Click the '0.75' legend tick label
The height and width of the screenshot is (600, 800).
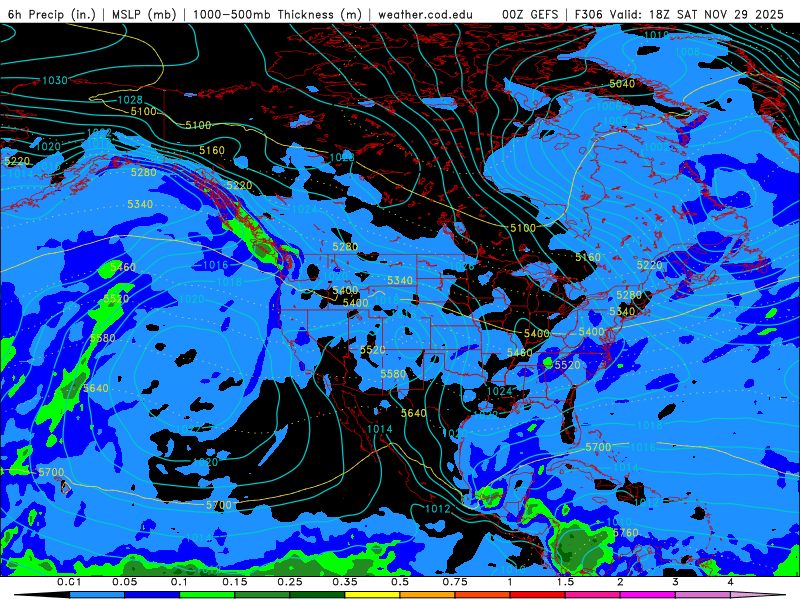pos(455,582)
